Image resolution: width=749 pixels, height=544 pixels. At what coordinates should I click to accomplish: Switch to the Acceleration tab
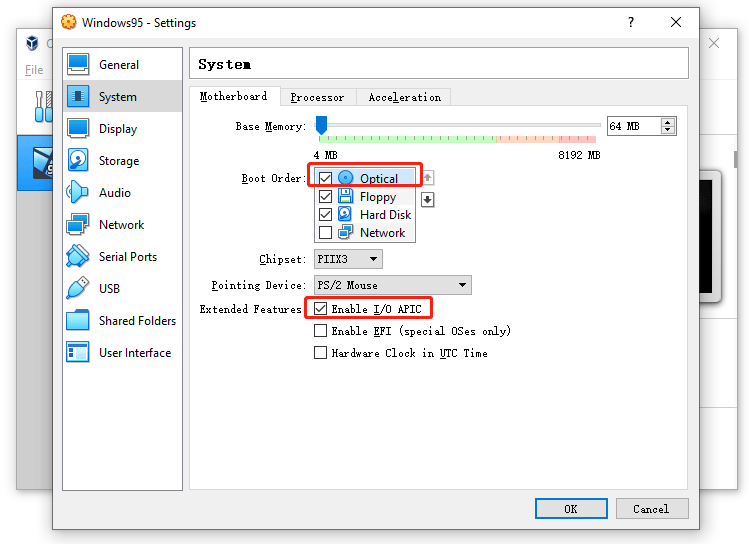(405, 97)
